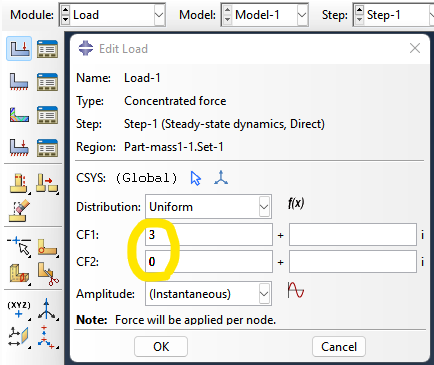Click the create amplitude wave icon
The width and height of the screenshot is (434, 365).
(296, 290)
